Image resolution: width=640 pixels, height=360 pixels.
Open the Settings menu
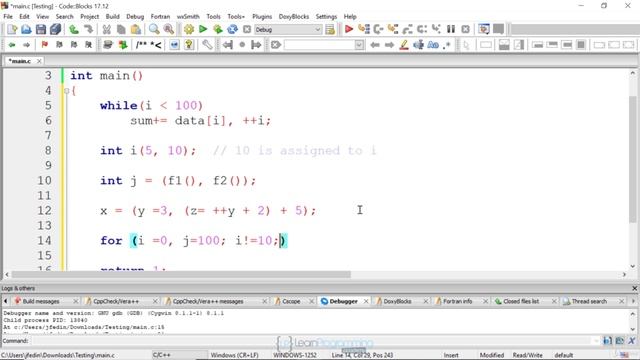pyautogui.click(x=326, y=16)
